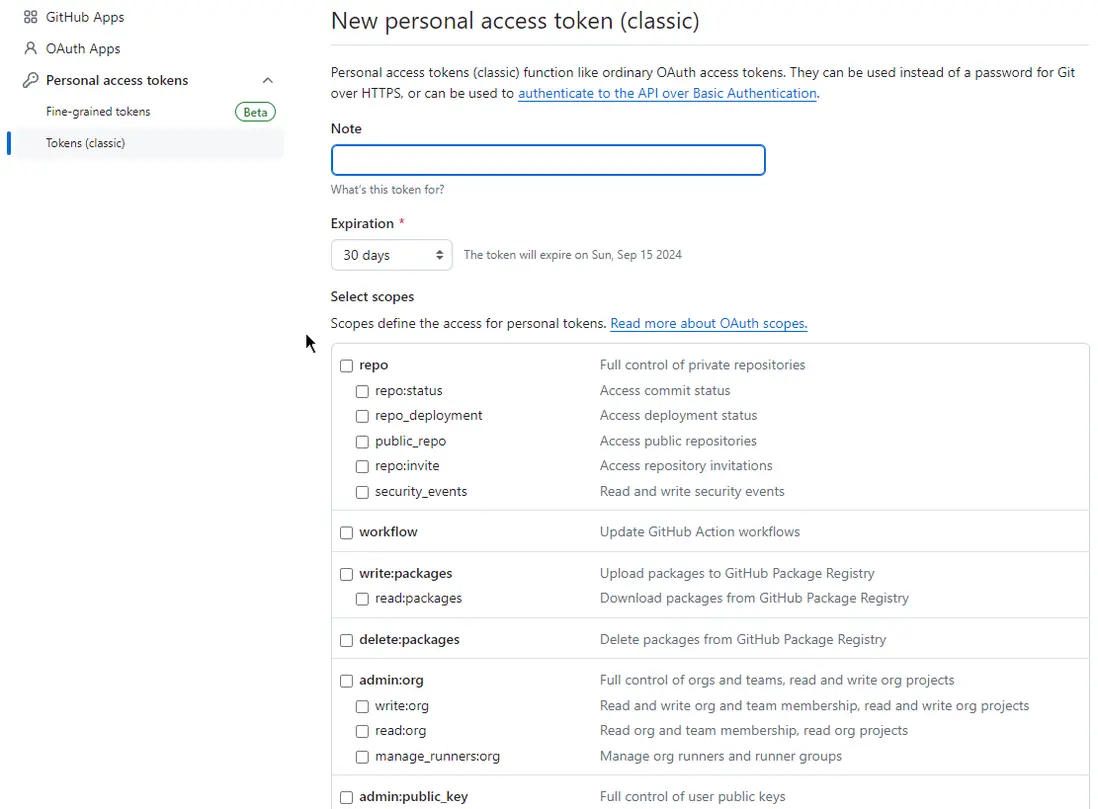1098x809 pixels.
Task: Open the Basic Authentication API link
Action: click(x=667, y=93)
